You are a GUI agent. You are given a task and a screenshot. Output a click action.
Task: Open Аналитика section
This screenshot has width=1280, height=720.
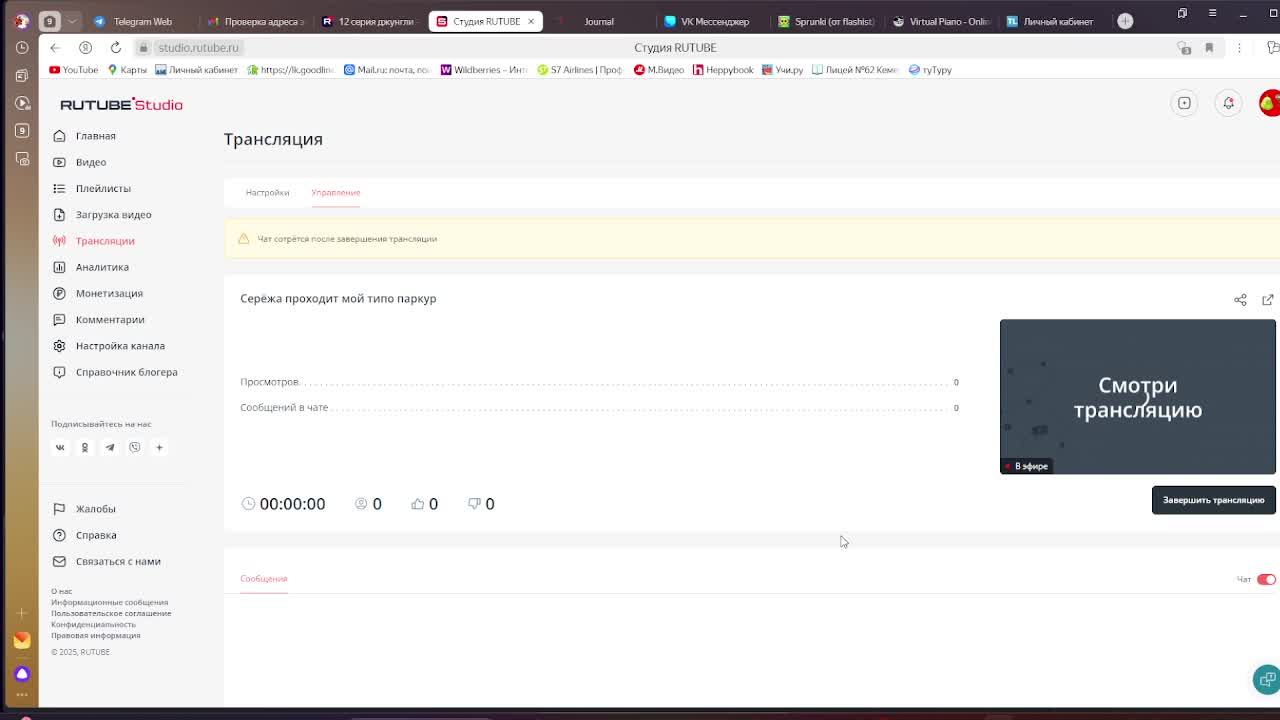102,267
